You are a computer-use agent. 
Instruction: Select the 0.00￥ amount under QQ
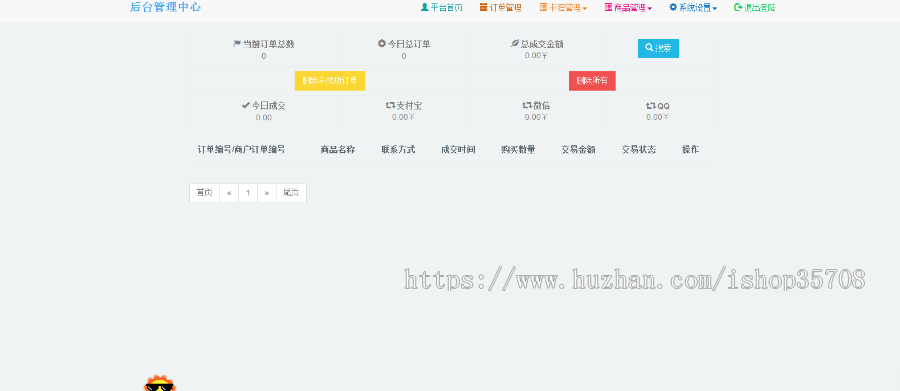[x=658, y=117]
